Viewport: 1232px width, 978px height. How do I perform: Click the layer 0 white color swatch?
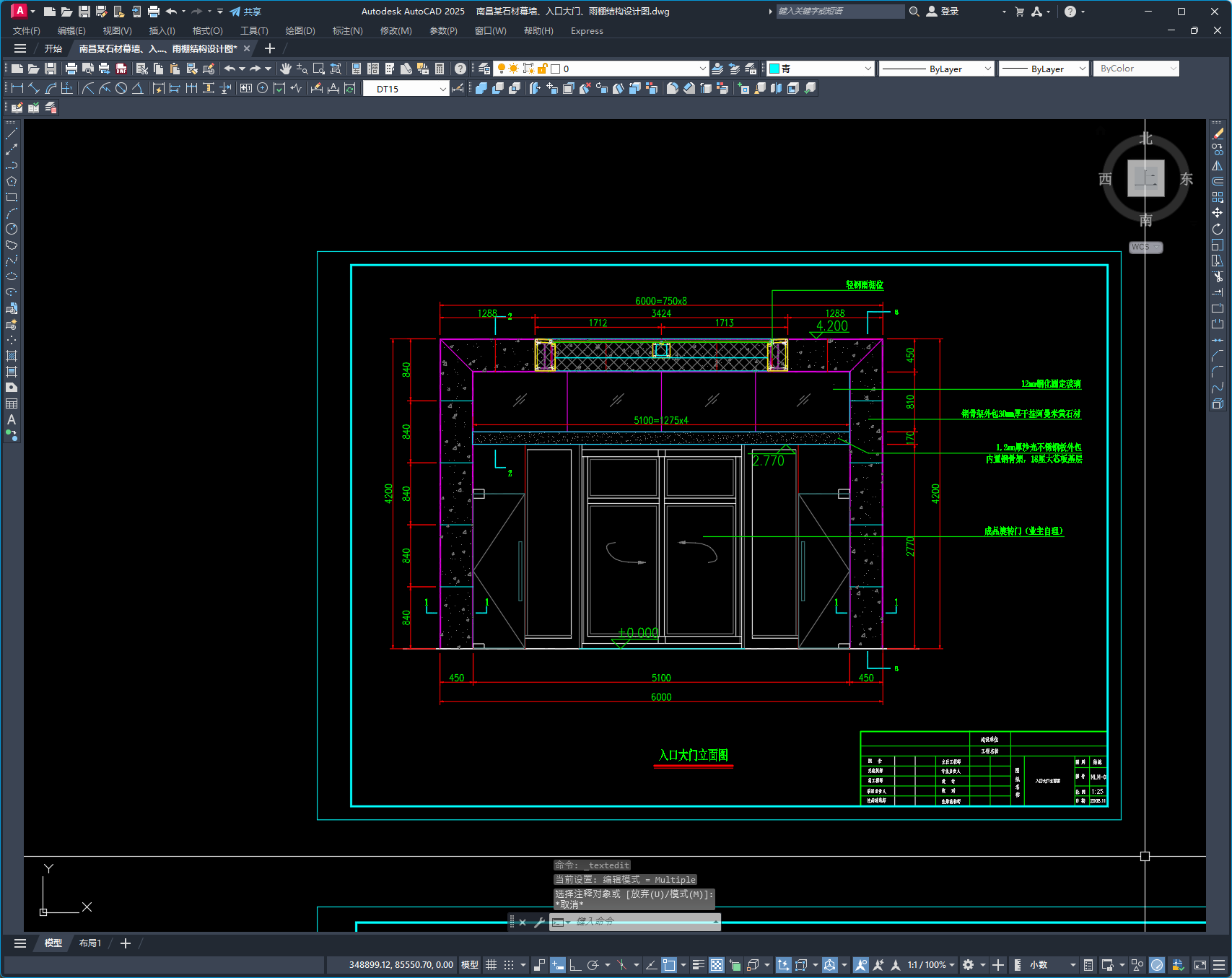click(556, 69)
